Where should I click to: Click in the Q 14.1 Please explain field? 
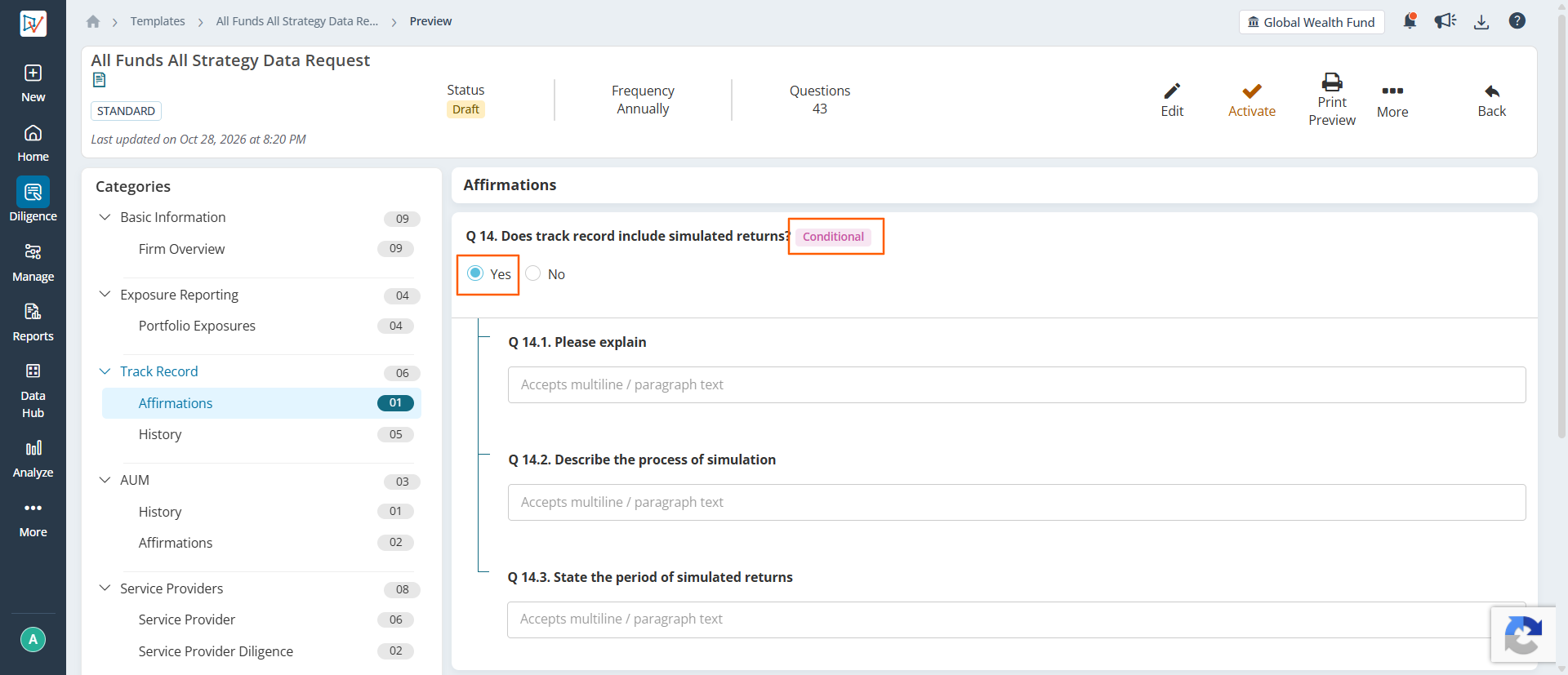click(1017, 384)
